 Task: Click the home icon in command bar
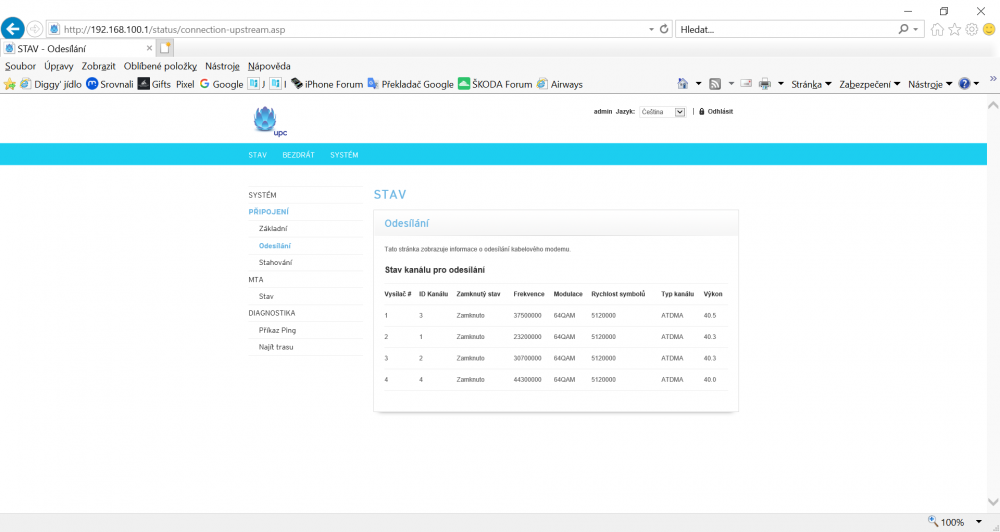click(683, 84)
